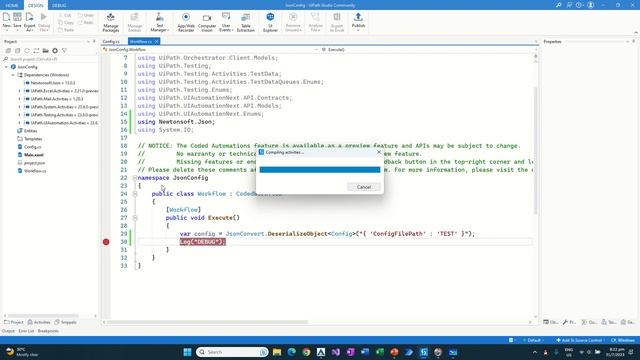Screen dimensions: 640x360
Task: Open the Test Manager menu
Action: [x=160, y=22]
